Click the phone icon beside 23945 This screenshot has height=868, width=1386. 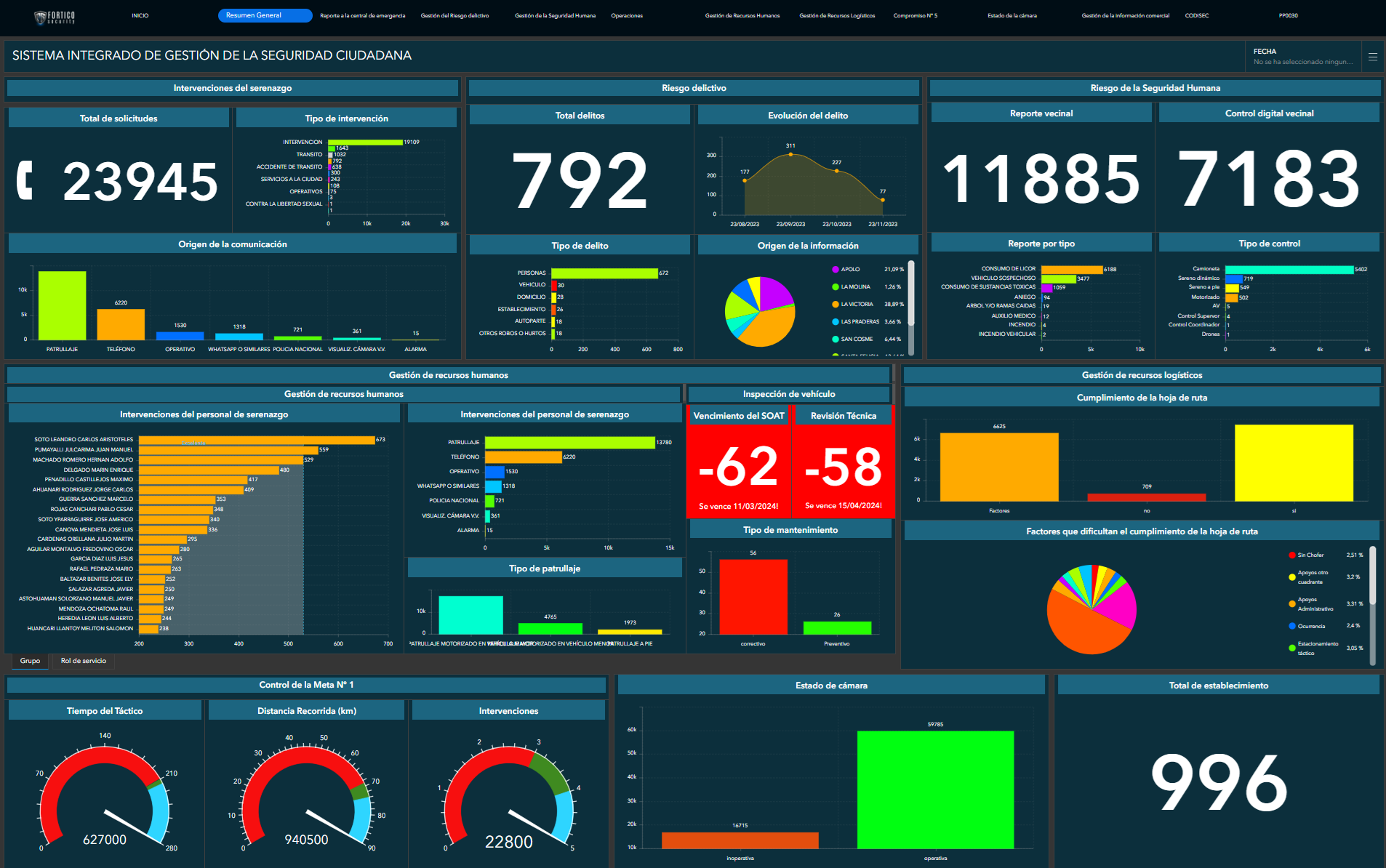(25, 180)
